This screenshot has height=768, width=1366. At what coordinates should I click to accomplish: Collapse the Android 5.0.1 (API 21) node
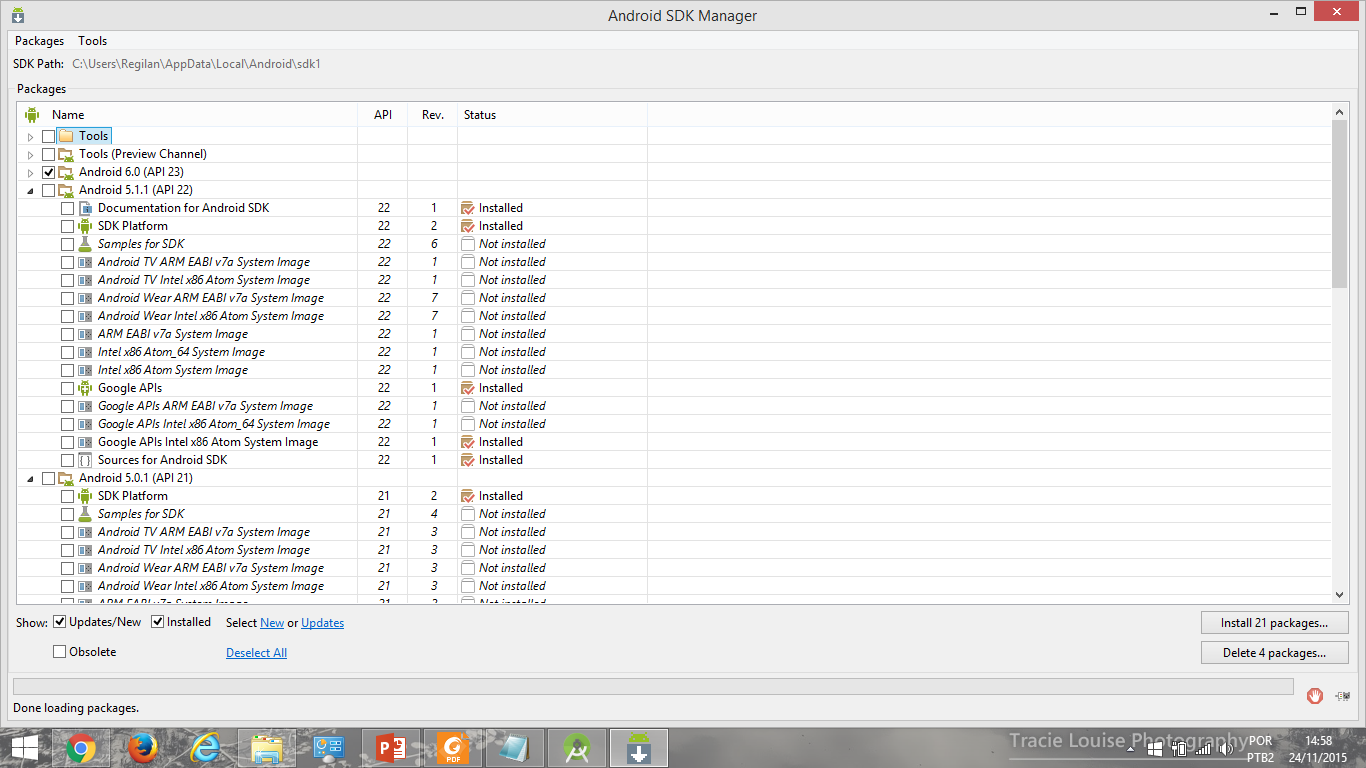[30, 478]
